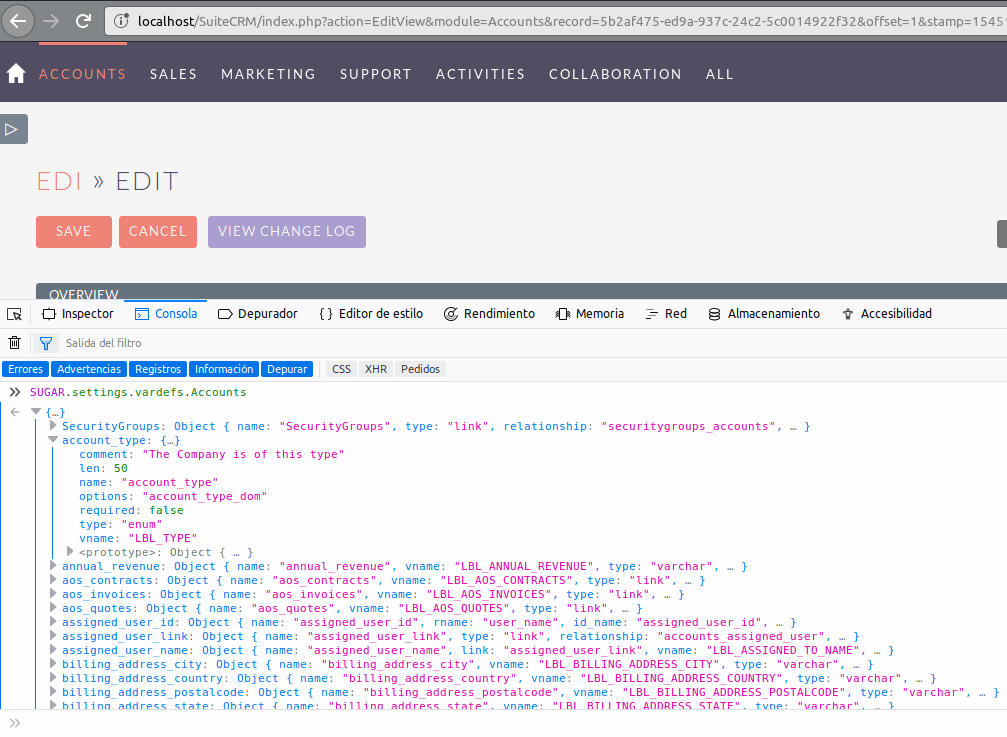The image size is (1007, 737).
Task: Open the Sales navigation menu
Action: [x=173, y=74]
